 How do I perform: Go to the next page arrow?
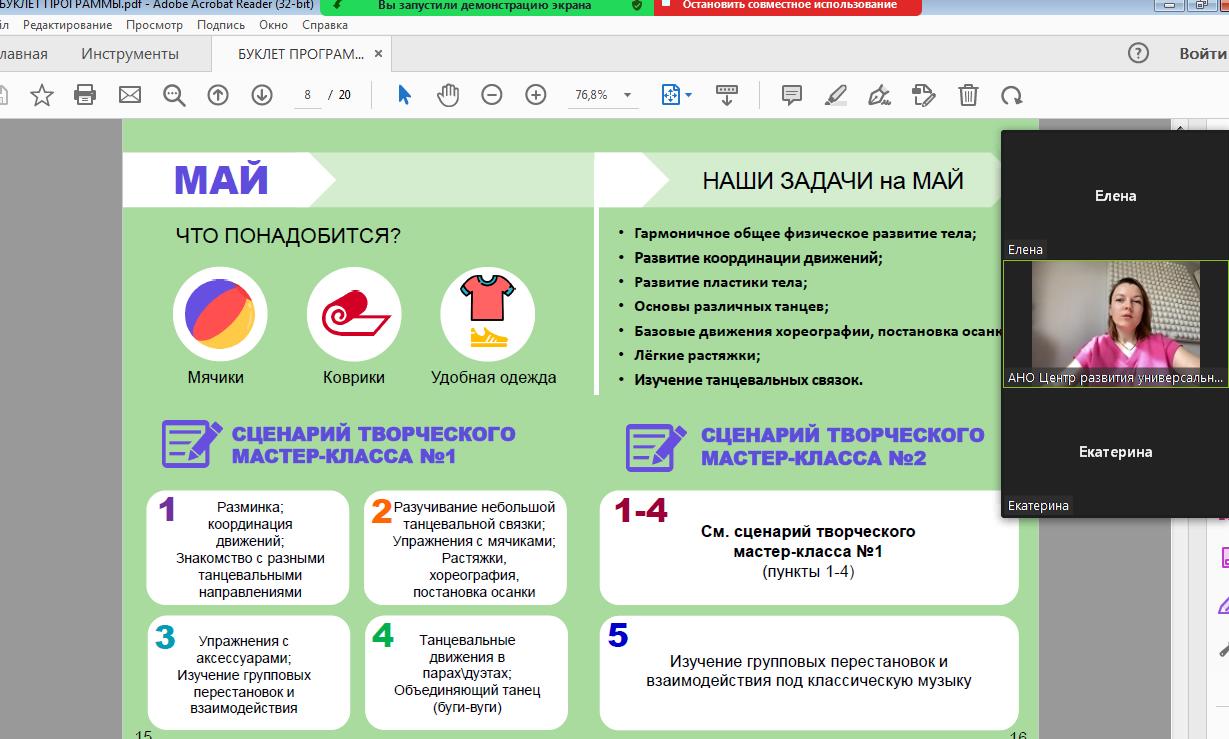(262, 95)
